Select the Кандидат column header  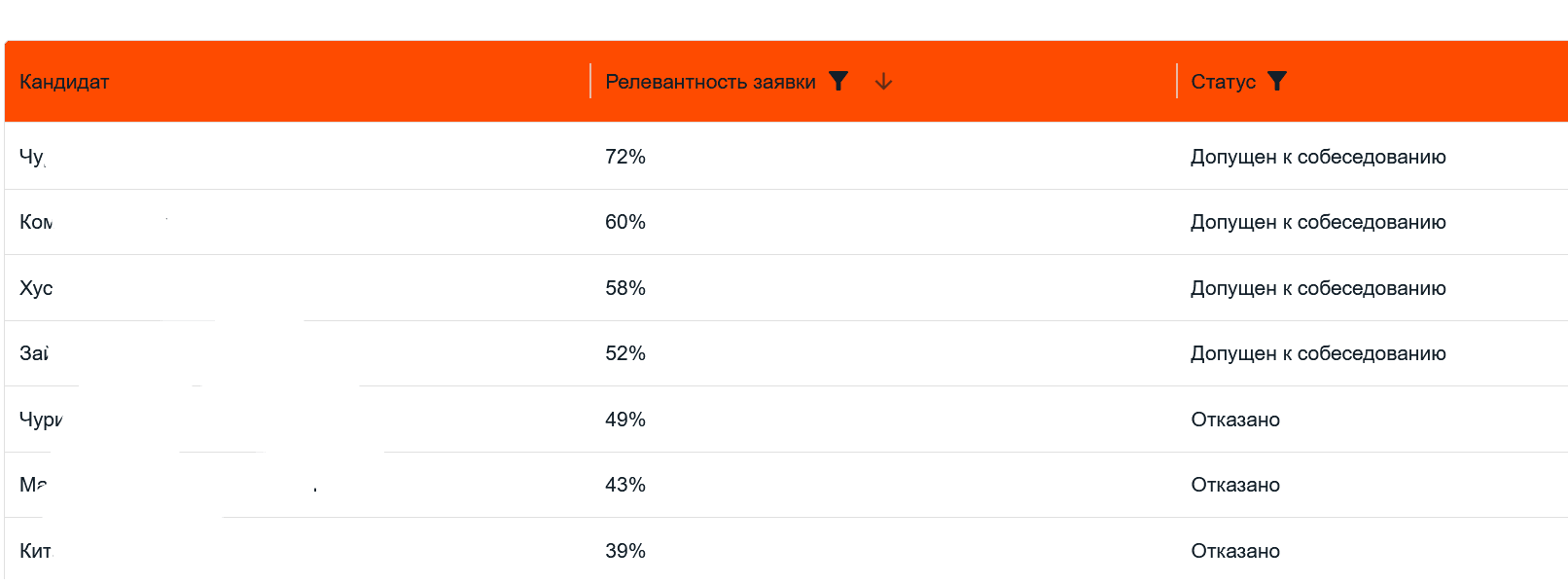tap(64, 82)
